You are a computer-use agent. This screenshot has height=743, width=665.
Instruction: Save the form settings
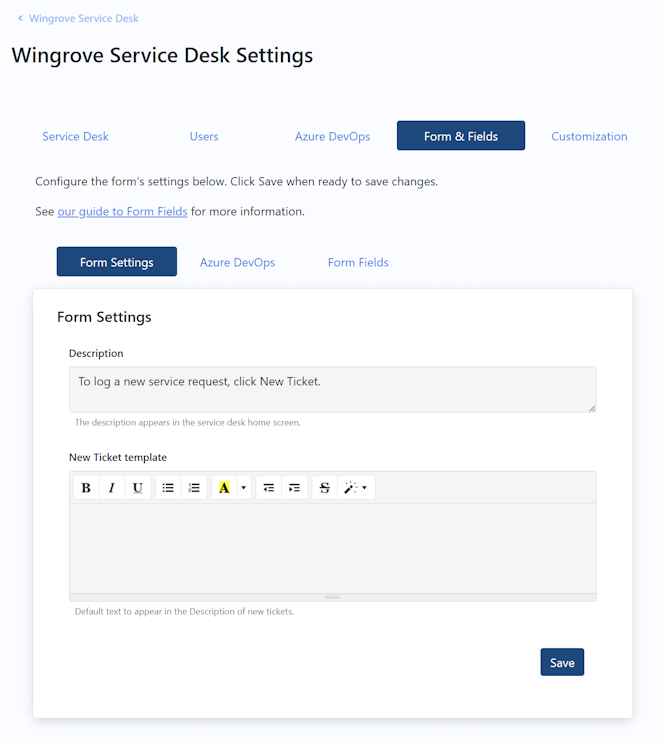coord(562,662)
